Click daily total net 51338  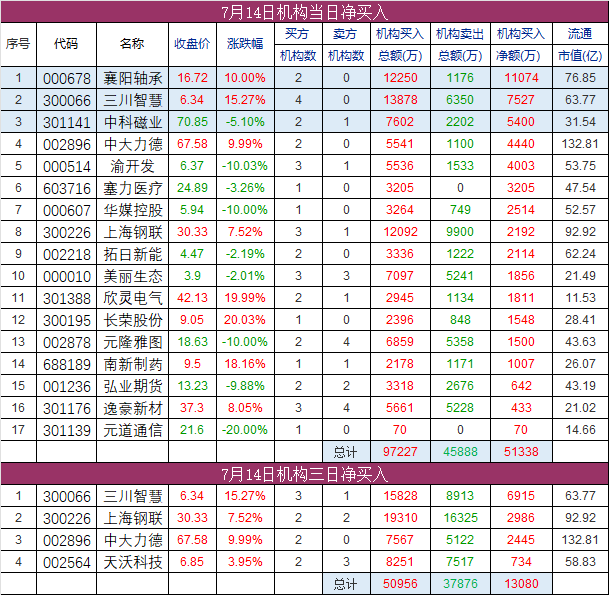coord(521,452)
